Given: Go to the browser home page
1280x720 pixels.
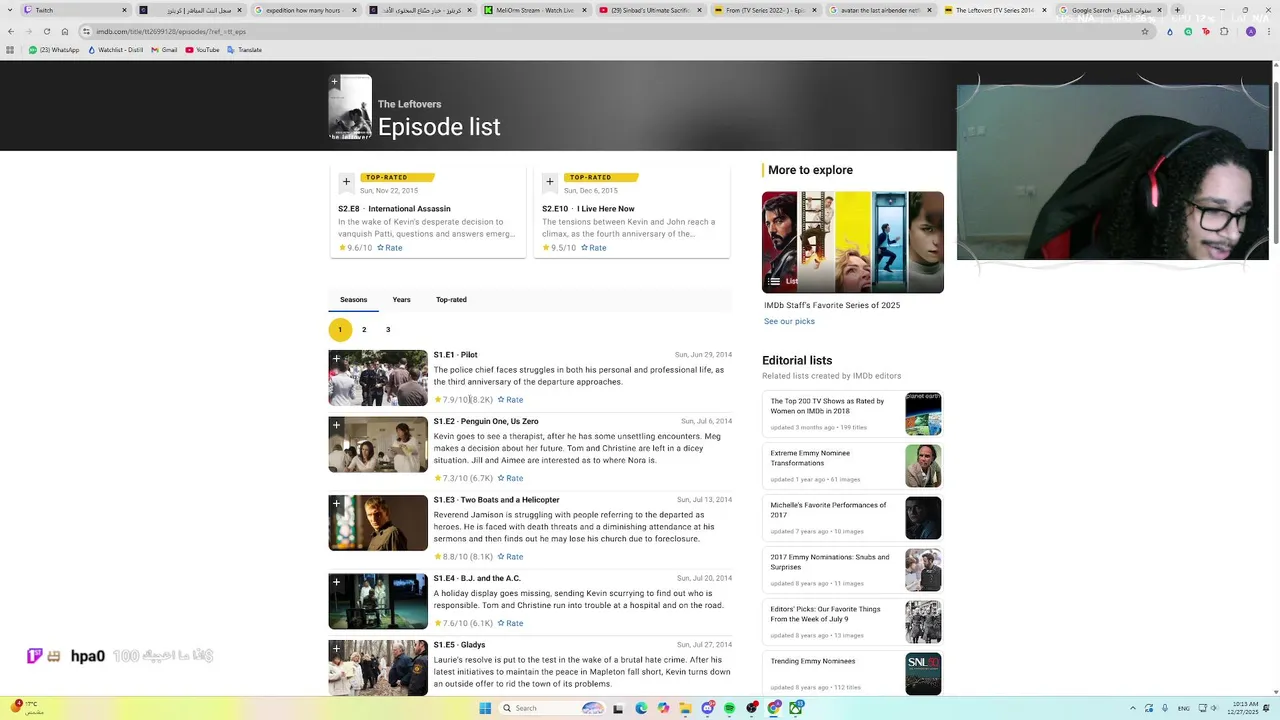Looking at the screenshot, I should (65, 31).
